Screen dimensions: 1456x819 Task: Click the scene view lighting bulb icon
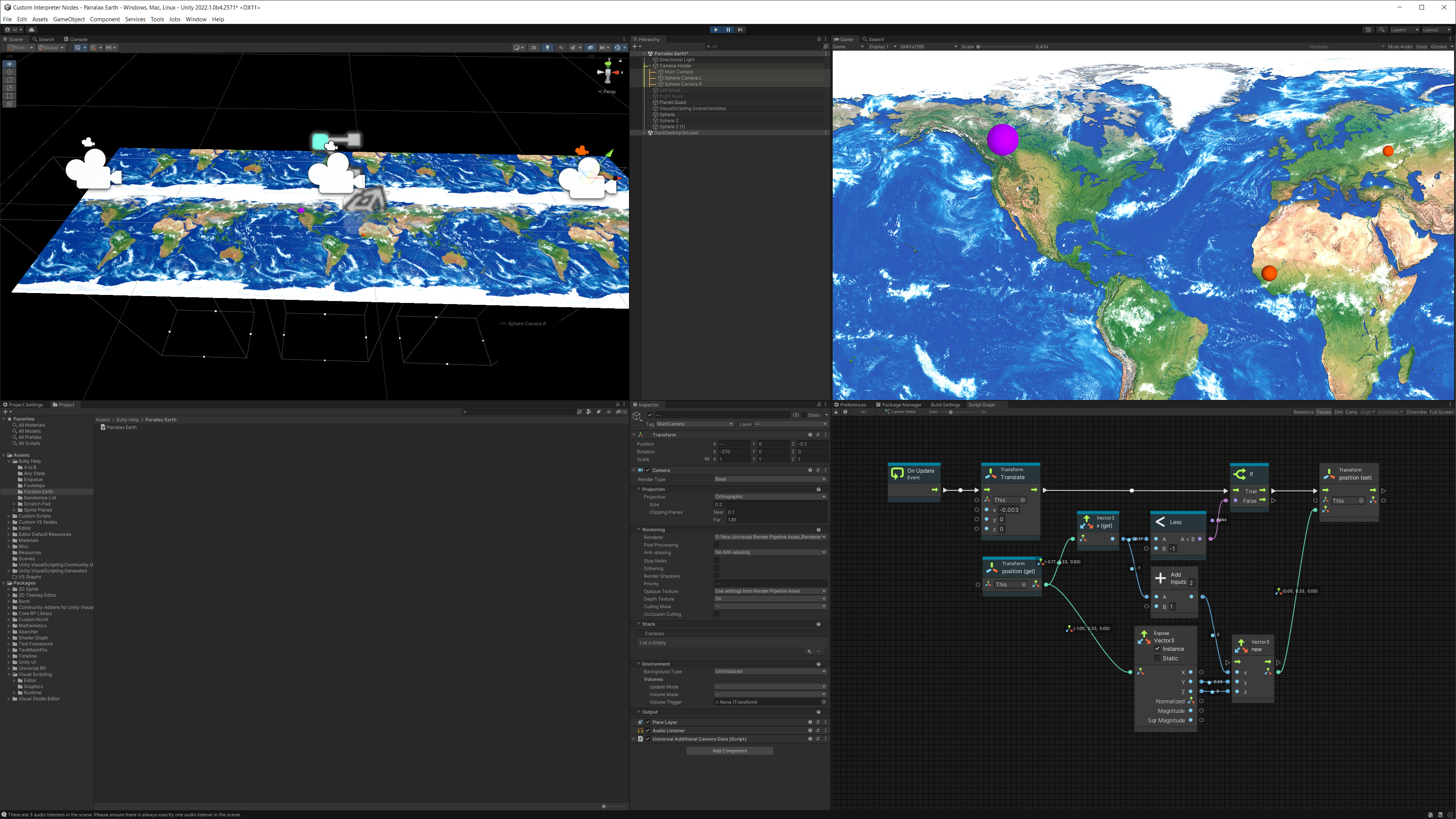tap(547, 48)
